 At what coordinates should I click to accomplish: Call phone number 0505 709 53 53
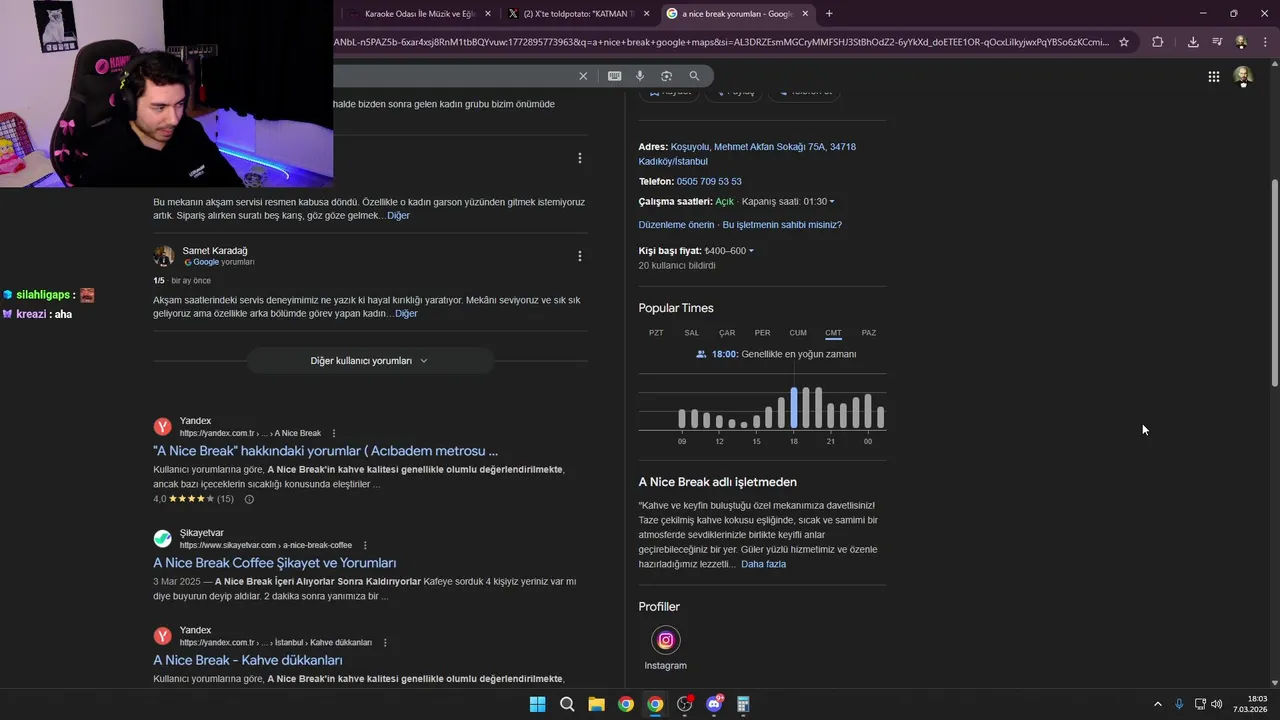pos(709,181)
